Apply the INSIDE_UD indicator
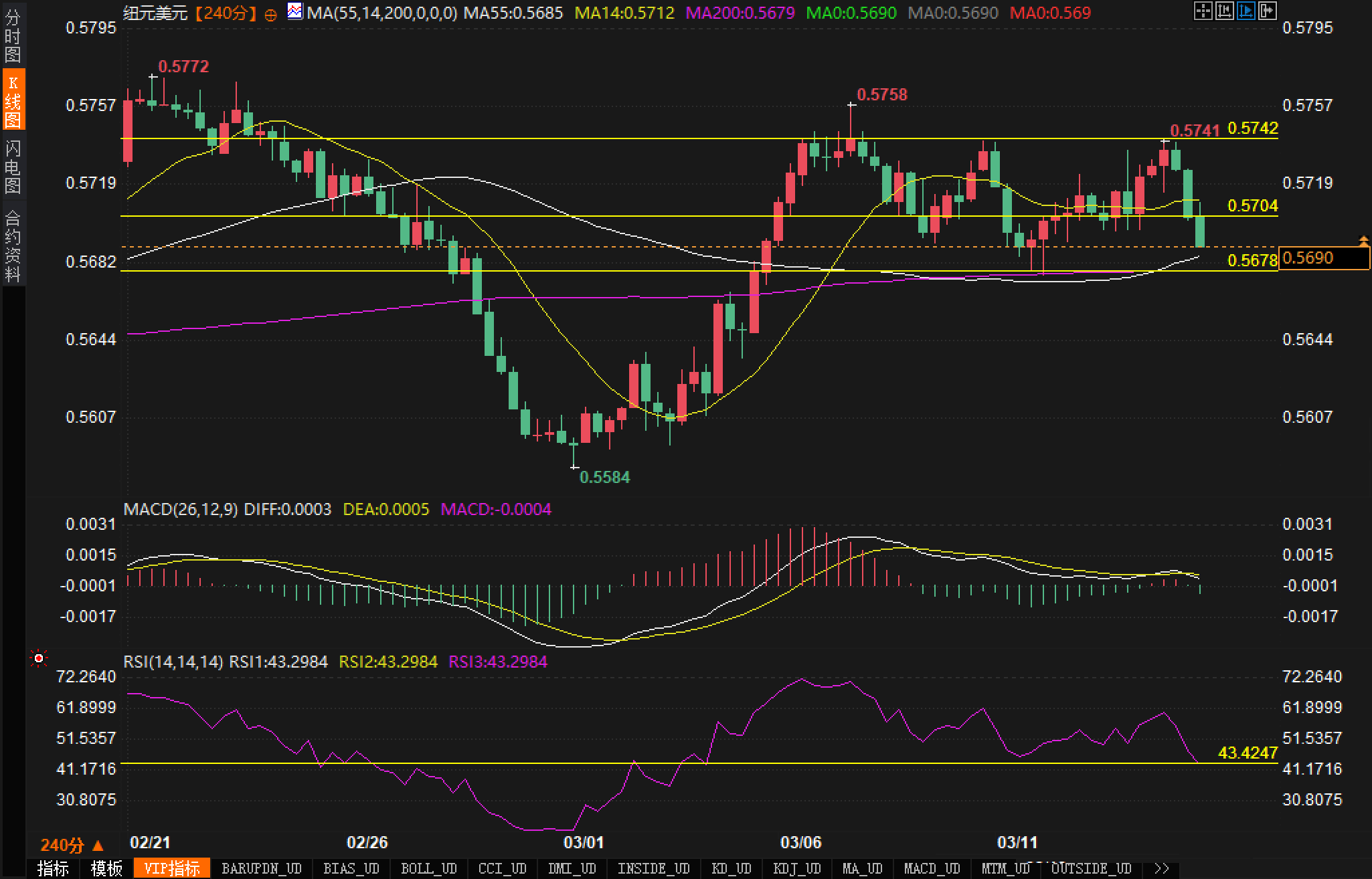This screenshot has width=1372, height=879. (654, 868)
